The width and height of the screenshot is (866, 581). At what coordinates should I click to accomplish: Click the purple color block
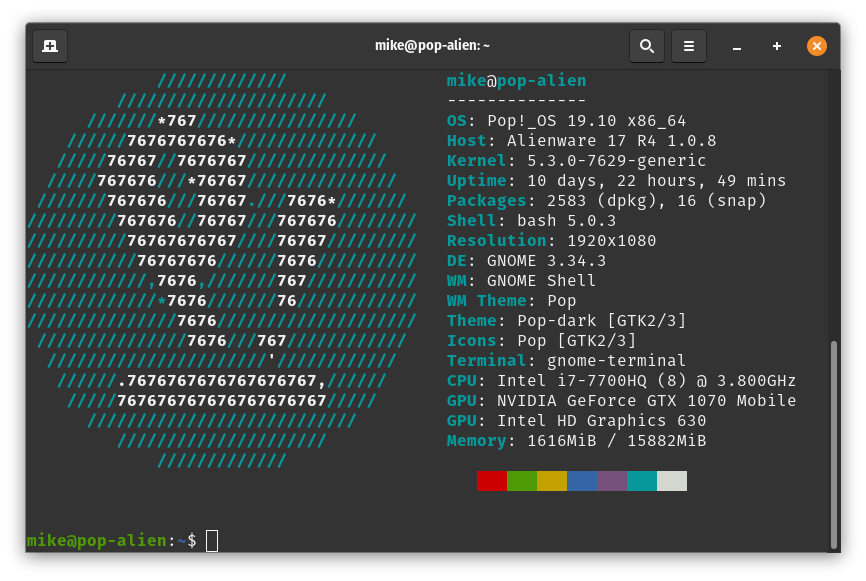(612, 481)
